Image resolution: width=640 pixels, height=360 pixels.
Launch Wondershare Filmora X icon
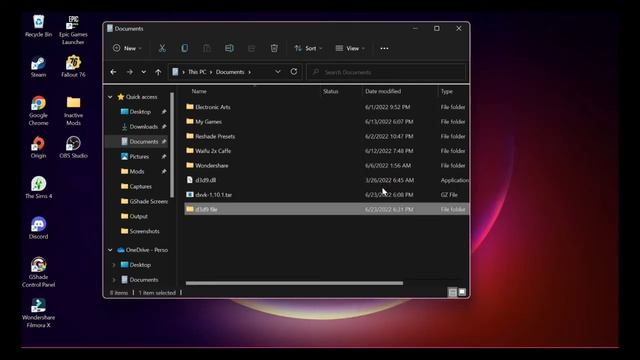pos(38,313)
